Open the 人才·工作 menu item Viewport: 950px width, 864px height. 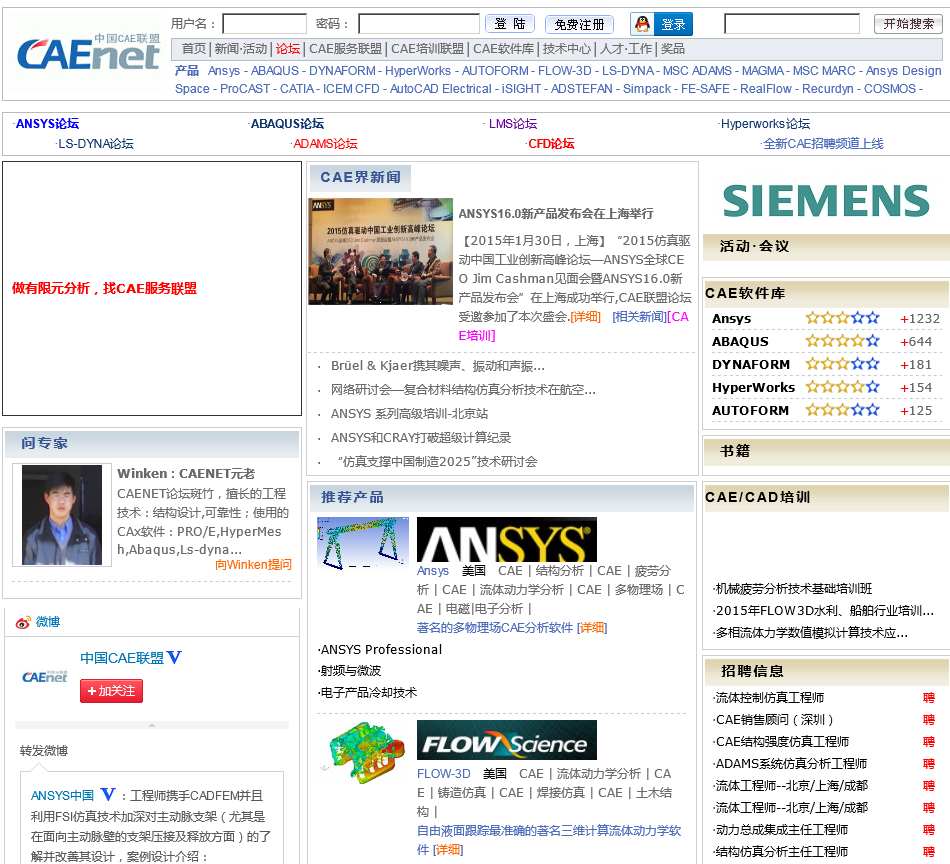[x=626, y=48]
